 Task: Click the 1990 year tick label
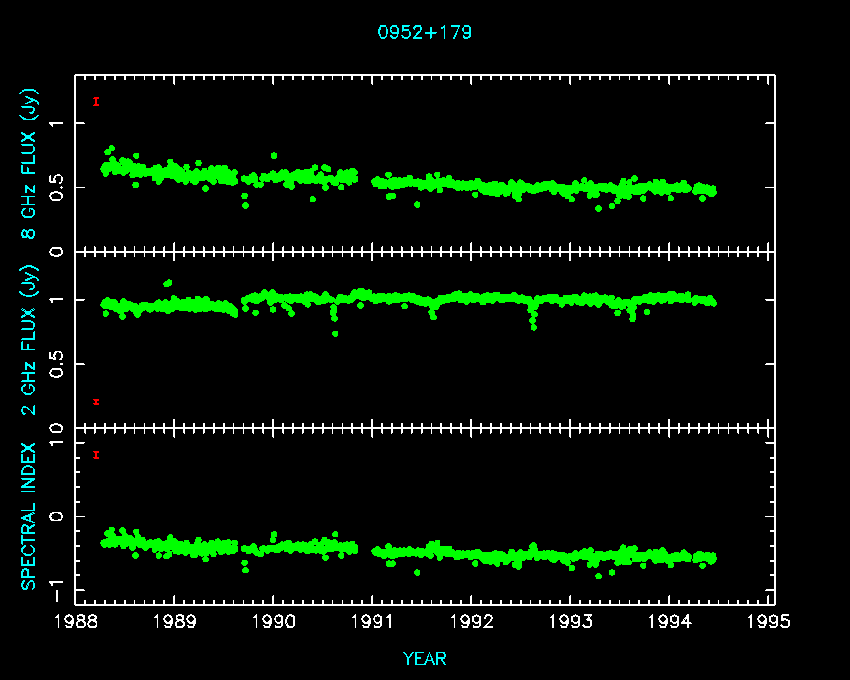[x=274, y=622]
